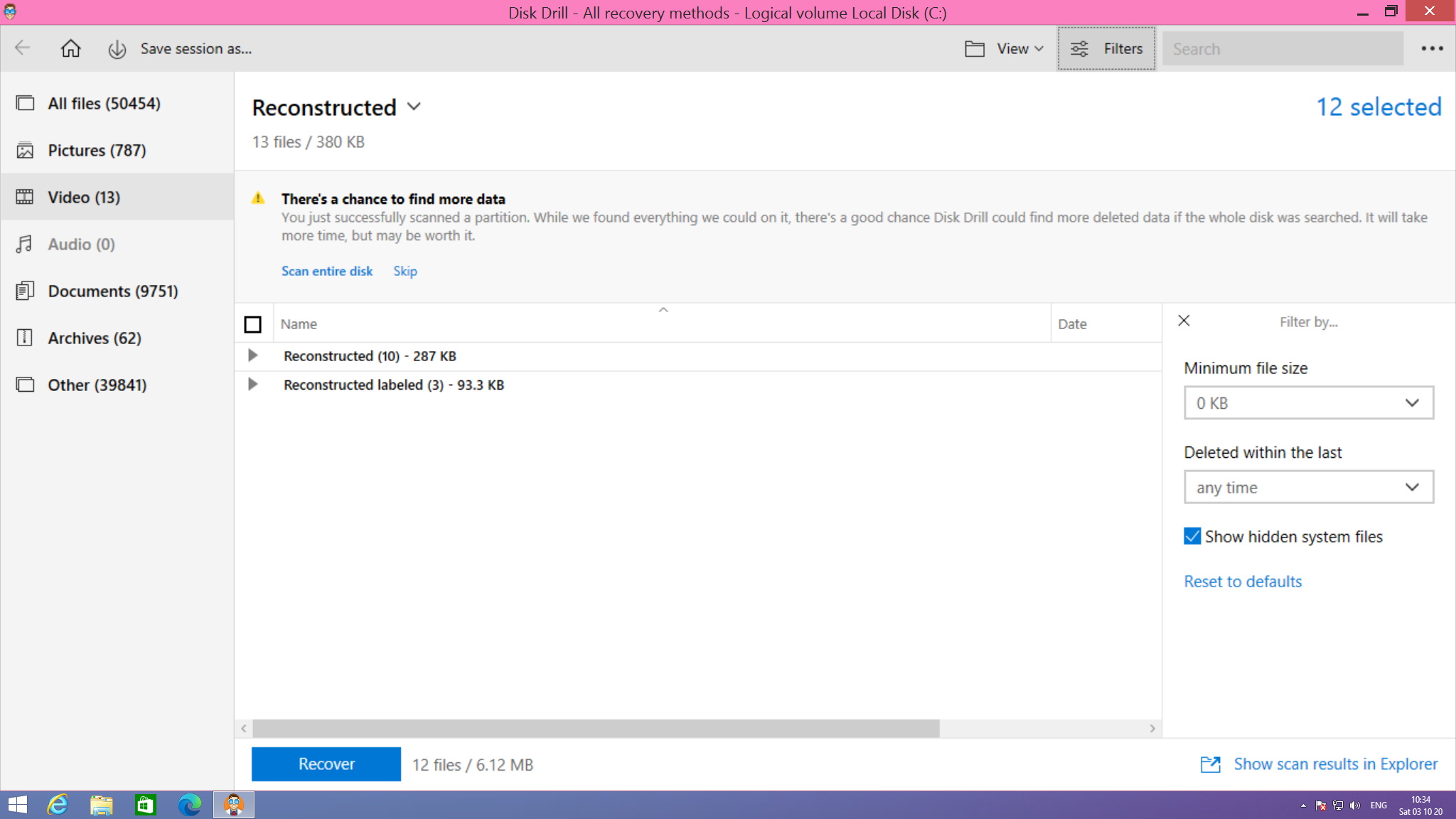Click the horizontal scrollbar thumb
The image size is (1456, 819).
pos(596,728)
